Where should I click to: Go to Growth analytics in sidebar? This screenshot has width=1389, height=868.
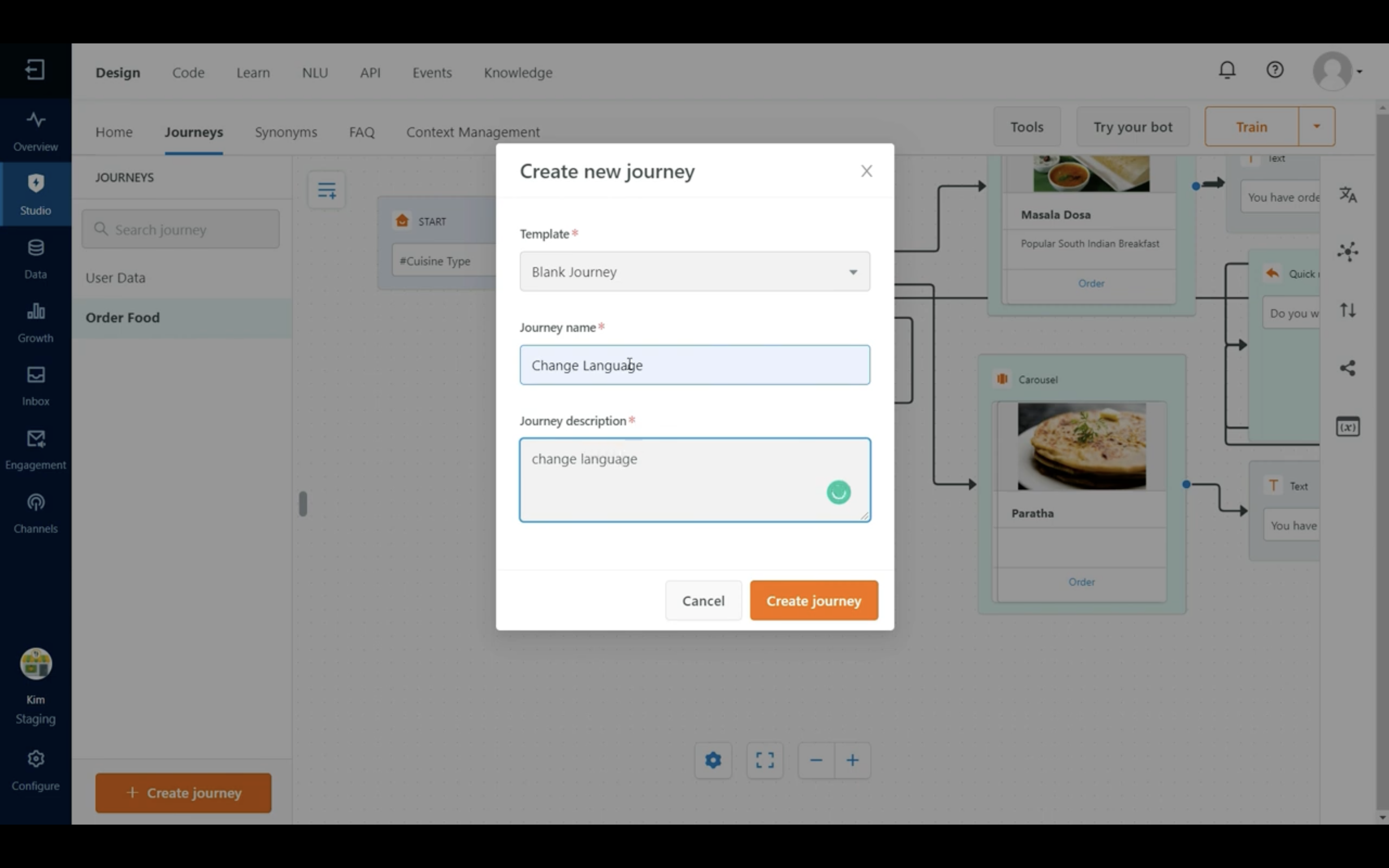36,322
